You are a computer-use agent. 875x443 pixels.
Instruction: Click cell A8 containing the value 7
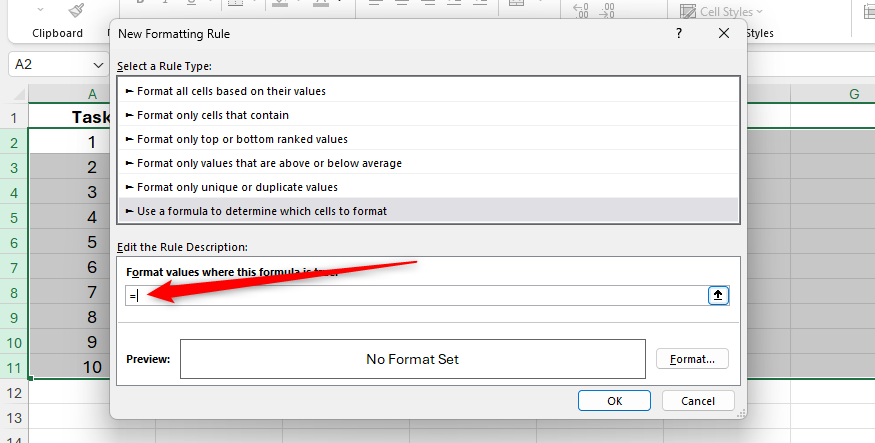70,292
